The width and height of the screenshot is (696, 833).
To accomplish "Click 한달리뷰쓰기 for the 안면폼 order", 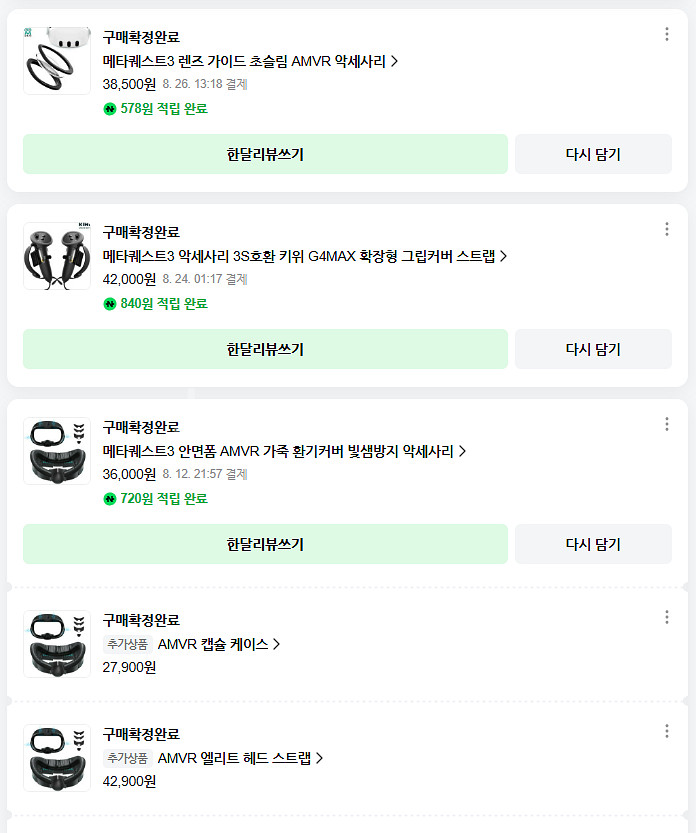I will pyautogui.click(x=265, y=543).
